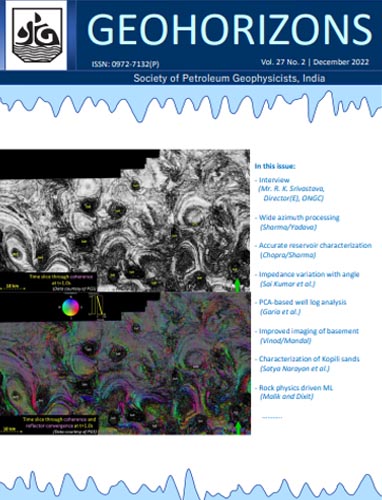
Task: Click the 'coherence and reflector convergence' caption
Action: [59, 422]
